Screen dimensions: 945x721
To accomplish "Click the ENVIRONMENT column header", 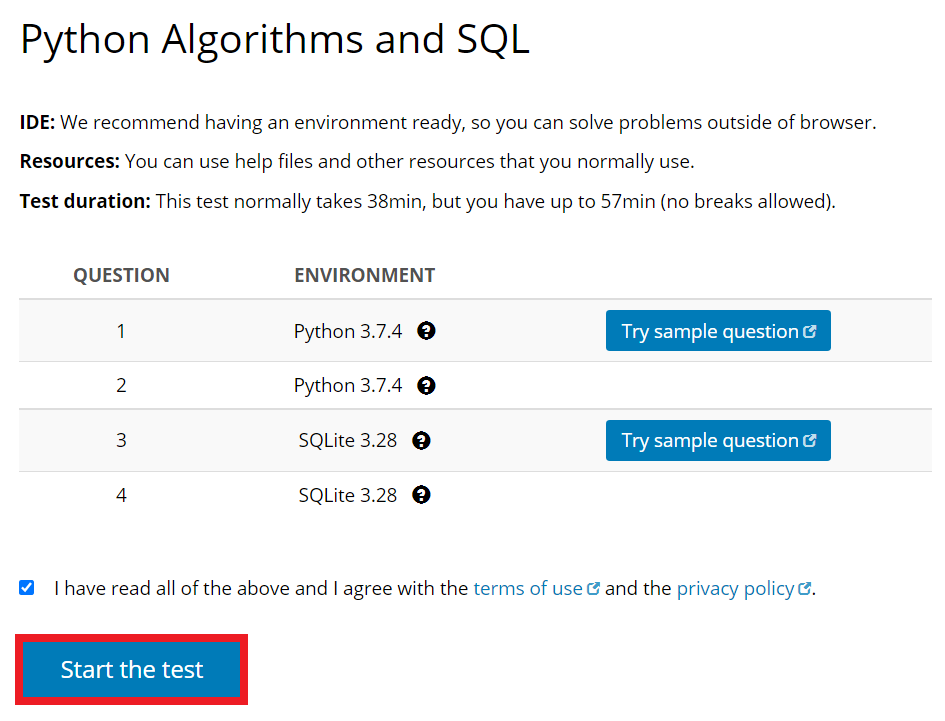I will [364, 275].
